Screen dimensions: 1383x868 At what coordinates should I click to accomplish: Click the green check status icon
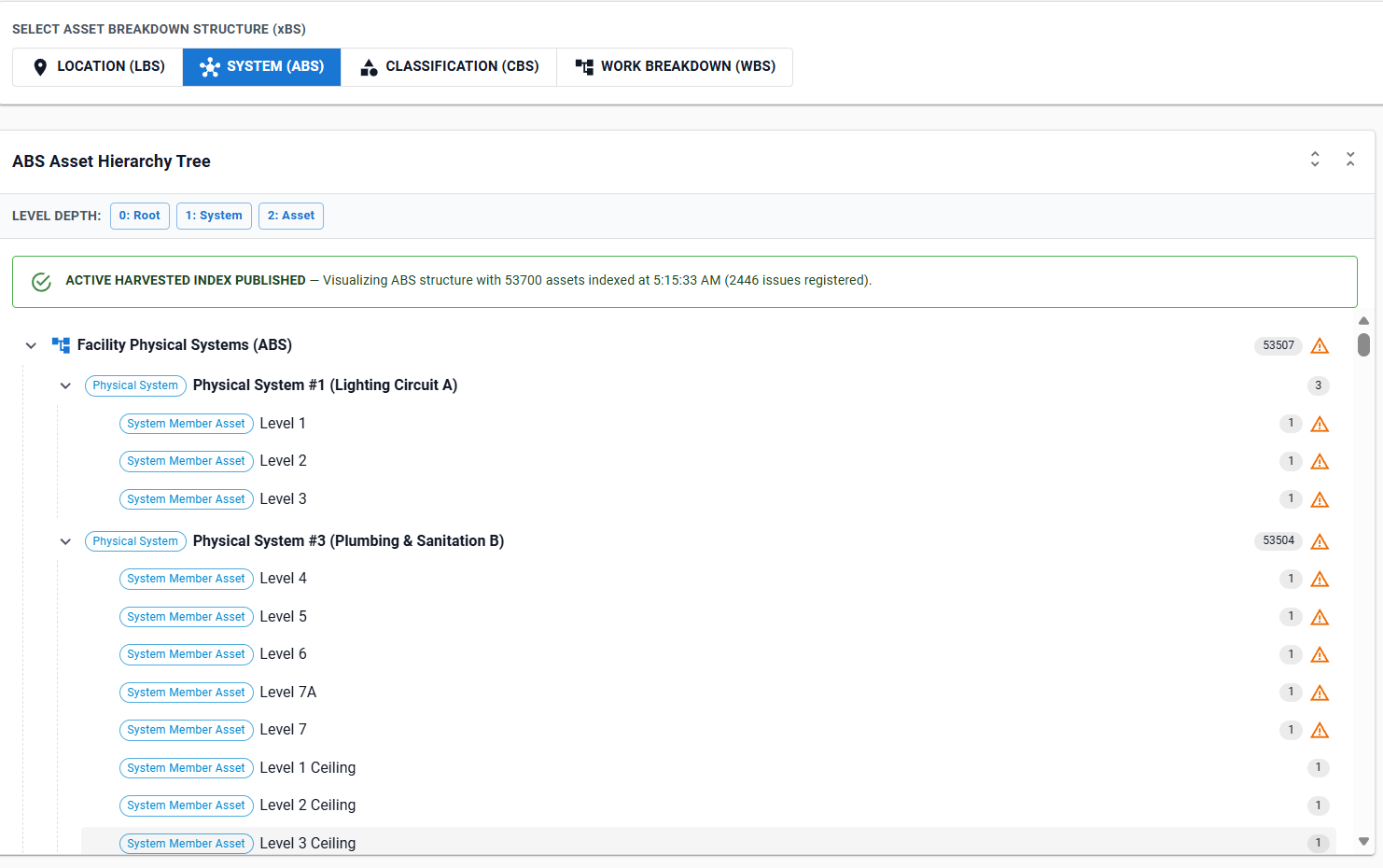click(41, 282)
